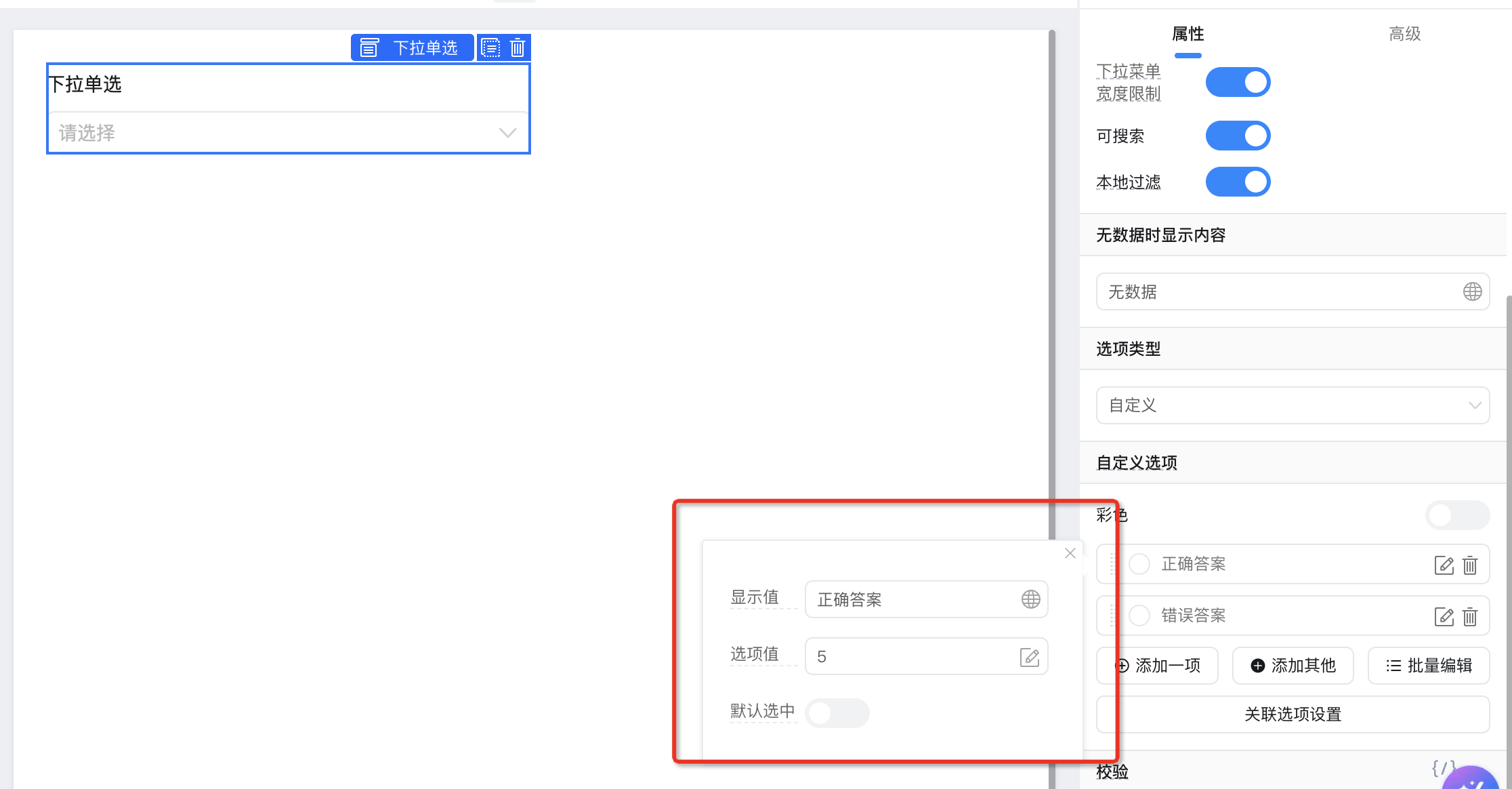Click the 批量编辑 button
The image size is (1512, 789).
click(1429, 666)
